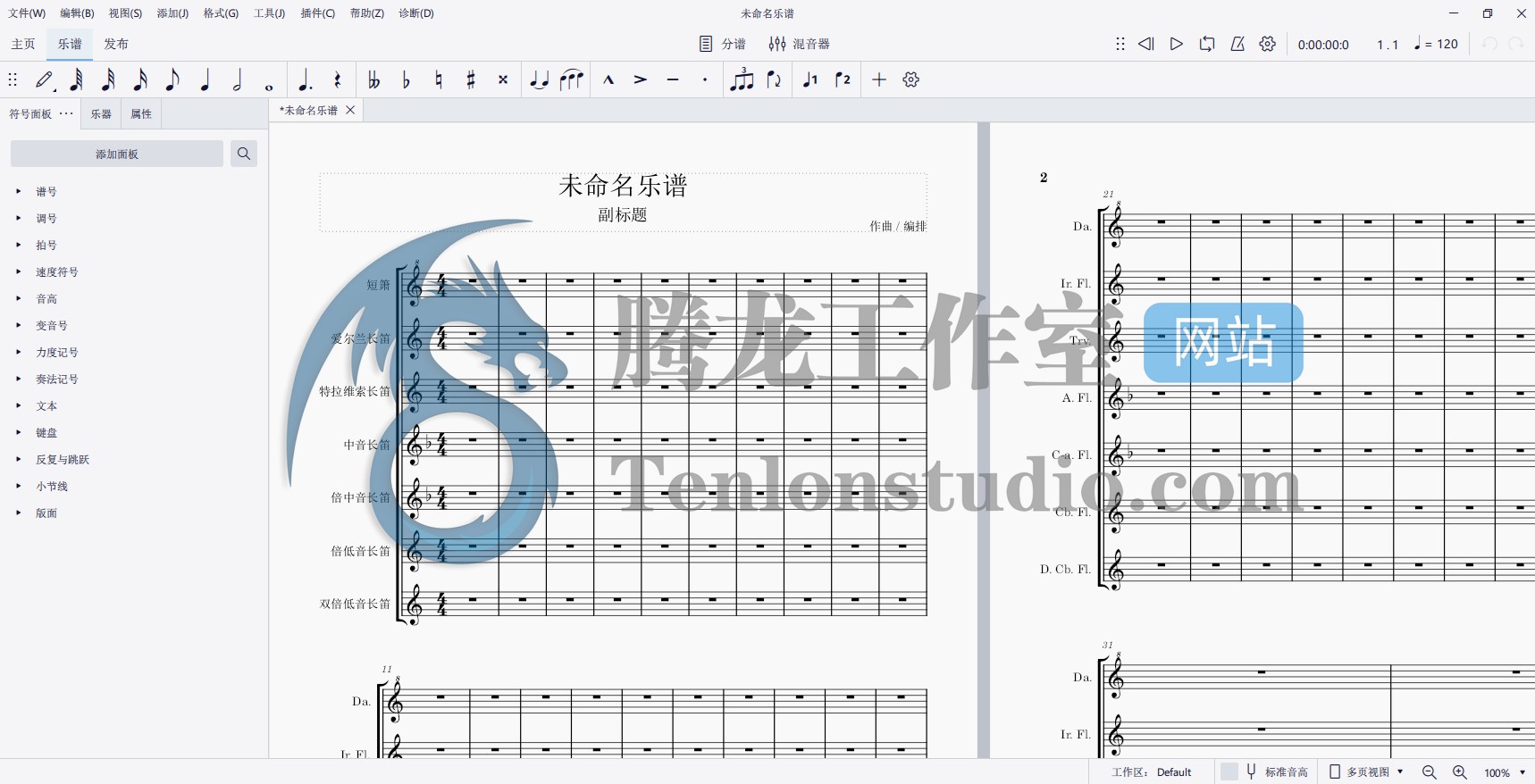Expand the 变音号 palette

[x=18, y=325]
